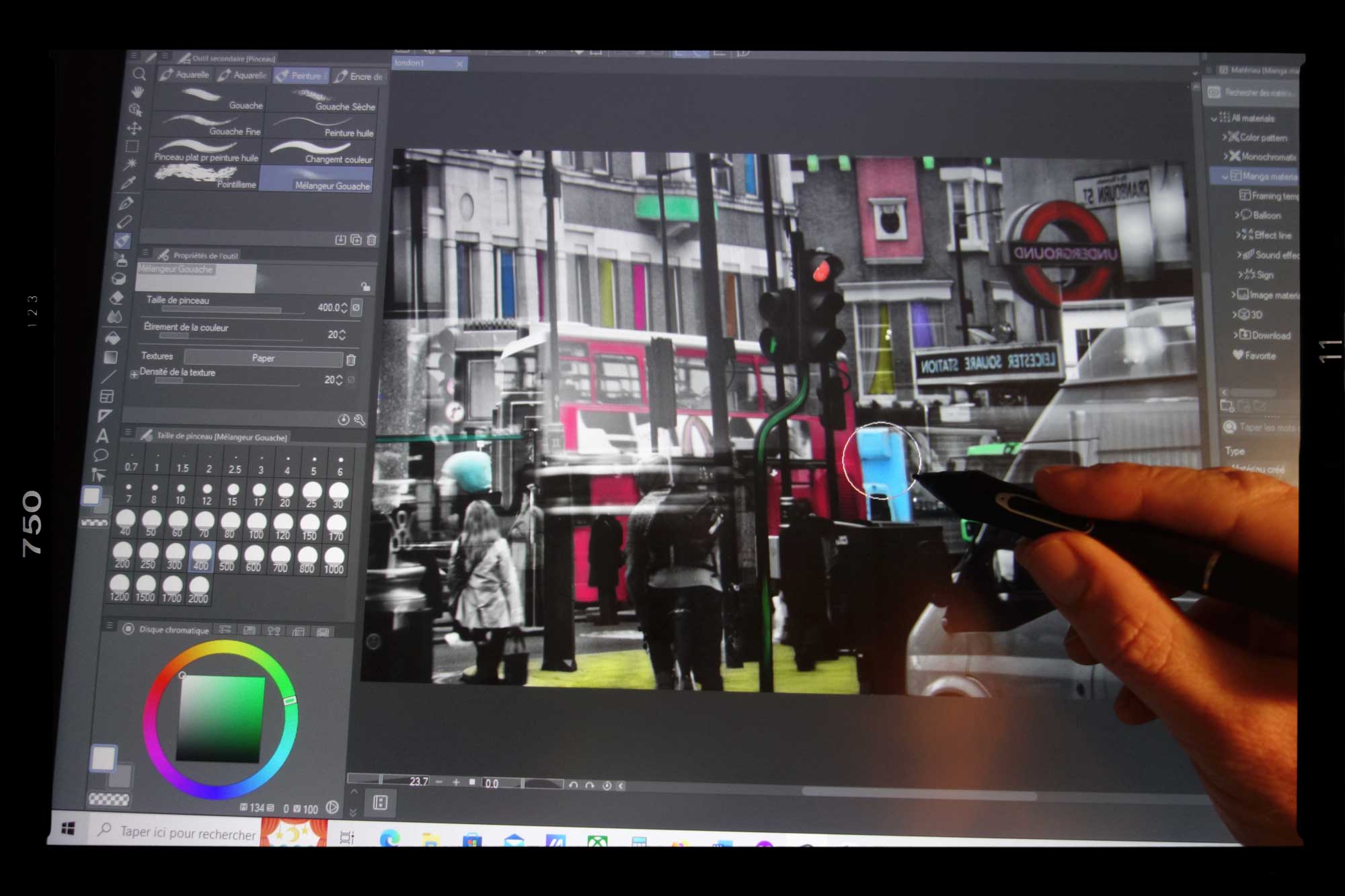Expand the Balloon material folder
Image resolution: width=1345 pixels, height=896 pixels.
(x=1237, y=215)
